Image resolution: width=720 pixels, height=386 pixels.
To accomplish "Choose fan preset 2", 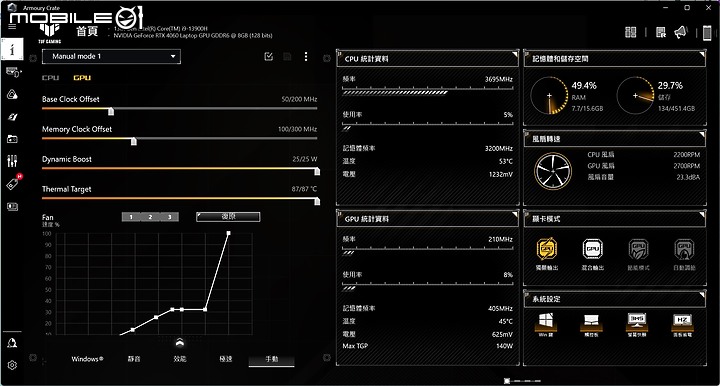I will [x=150, y=217].
